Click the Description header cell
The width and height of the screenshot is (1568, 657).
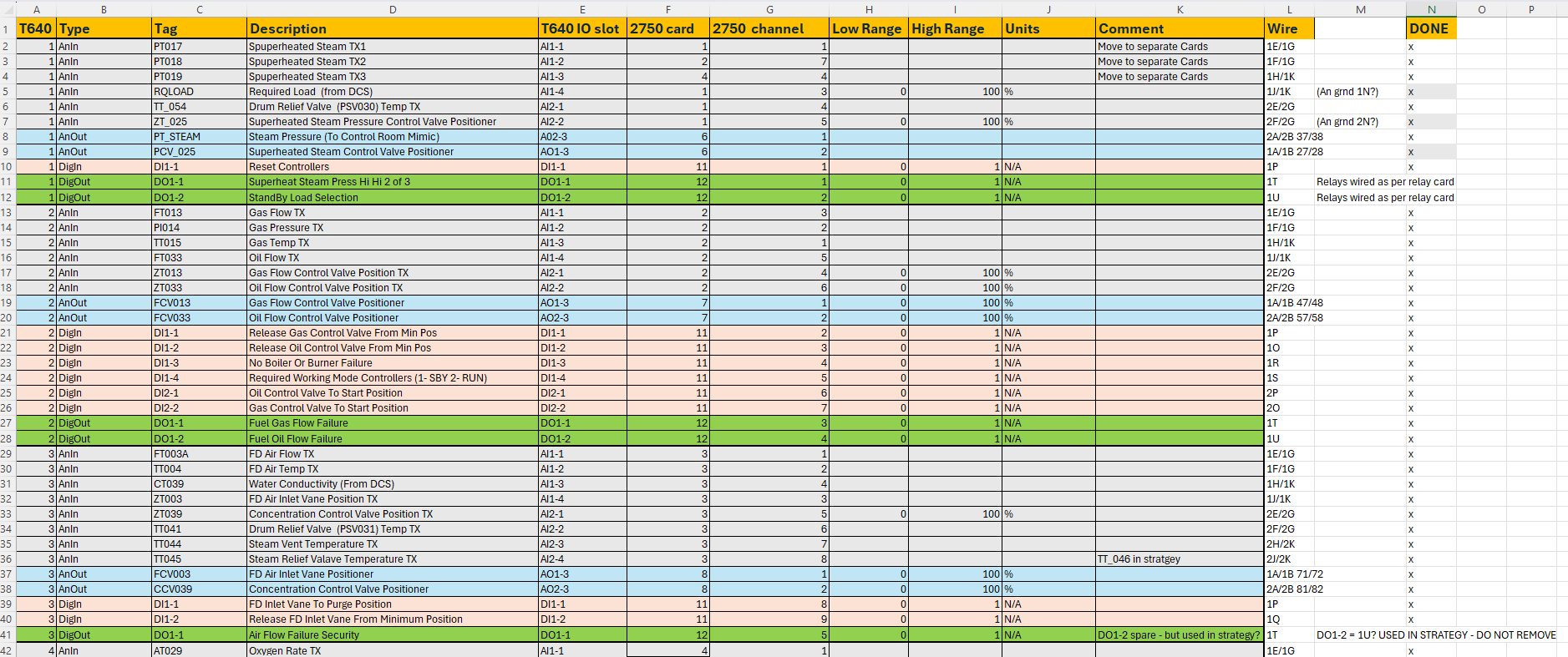(393, 28)
